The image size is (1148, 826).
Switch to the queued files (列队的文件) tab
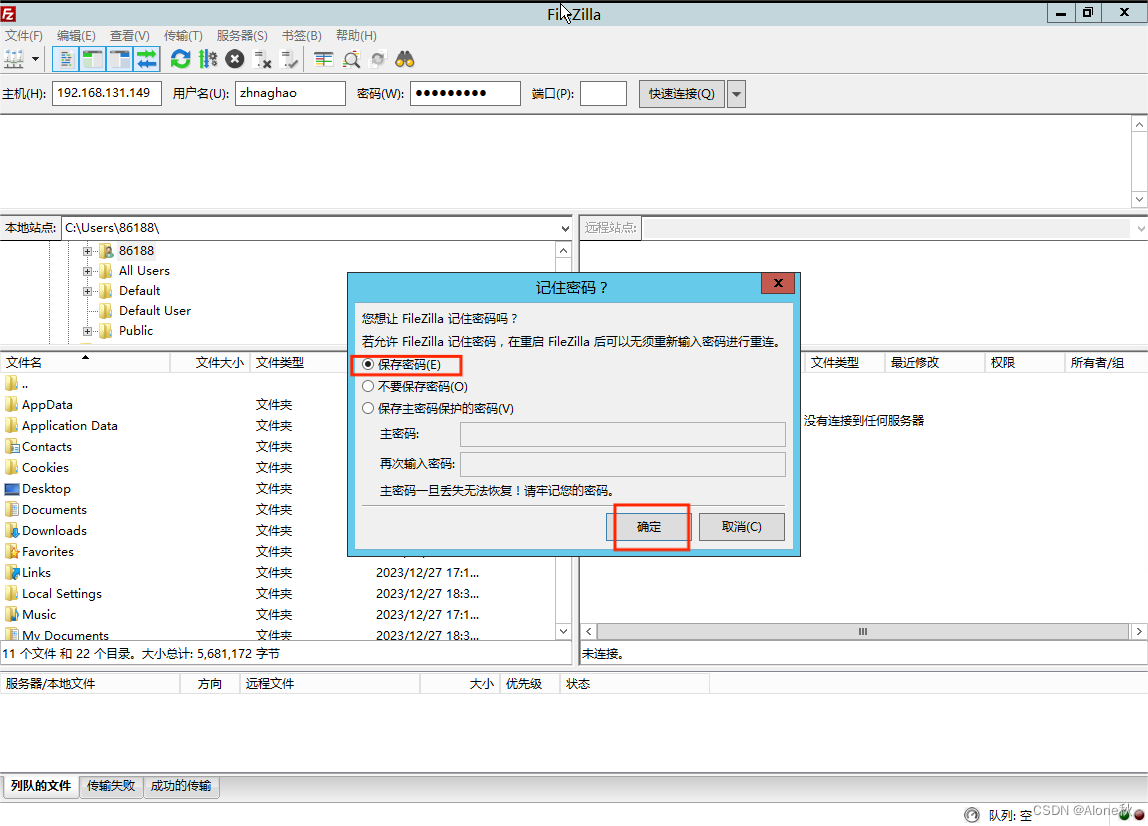(40, 786)
